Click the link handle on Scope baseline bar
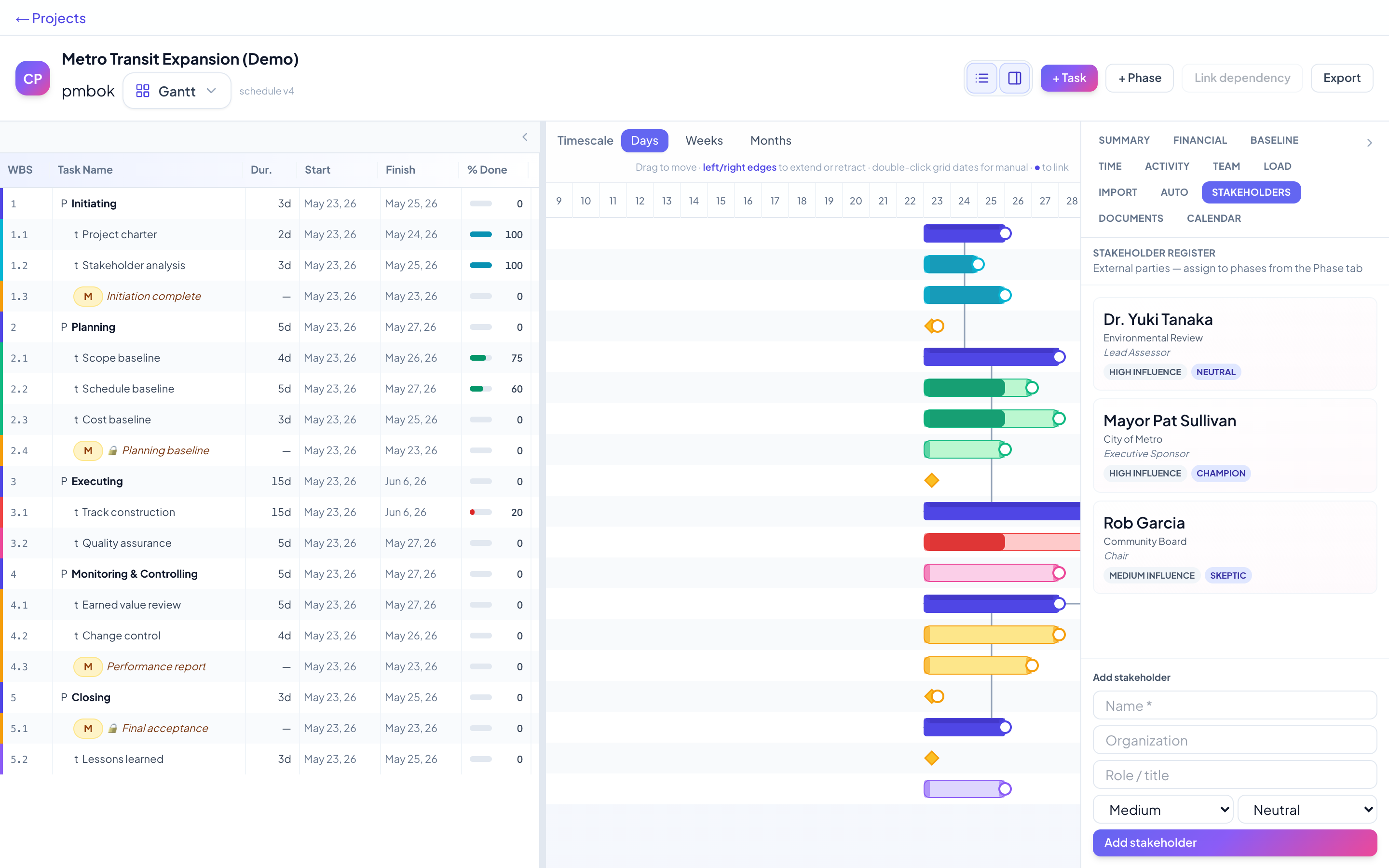The height and width of the screenshot is (868, 1389). (1032, 388)
